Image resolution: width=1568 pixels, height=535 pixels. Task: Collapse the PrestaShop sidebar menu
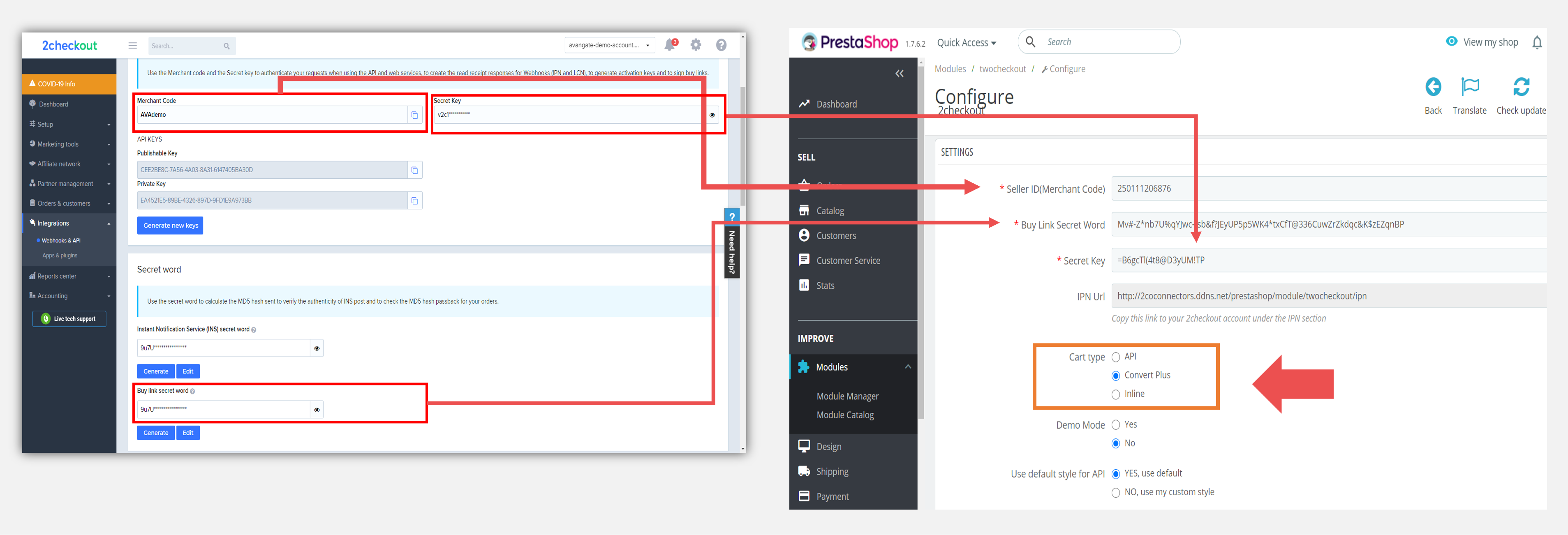click(899, 74)
